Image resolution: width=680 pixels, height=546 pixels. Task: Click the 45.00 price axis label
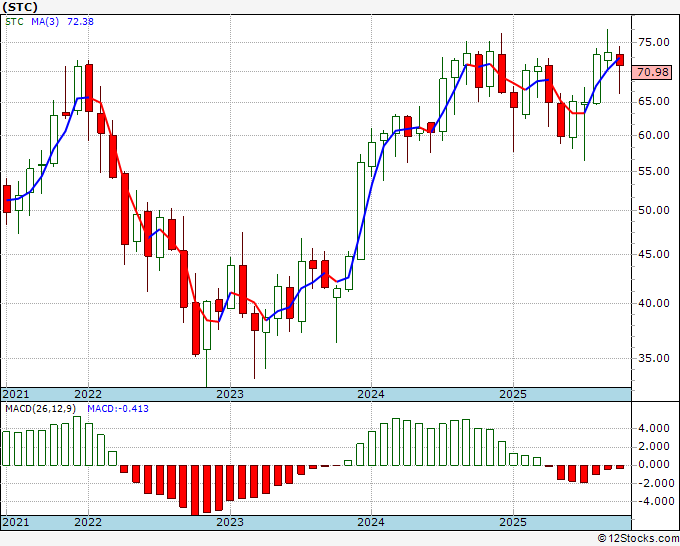pos(654,254)
